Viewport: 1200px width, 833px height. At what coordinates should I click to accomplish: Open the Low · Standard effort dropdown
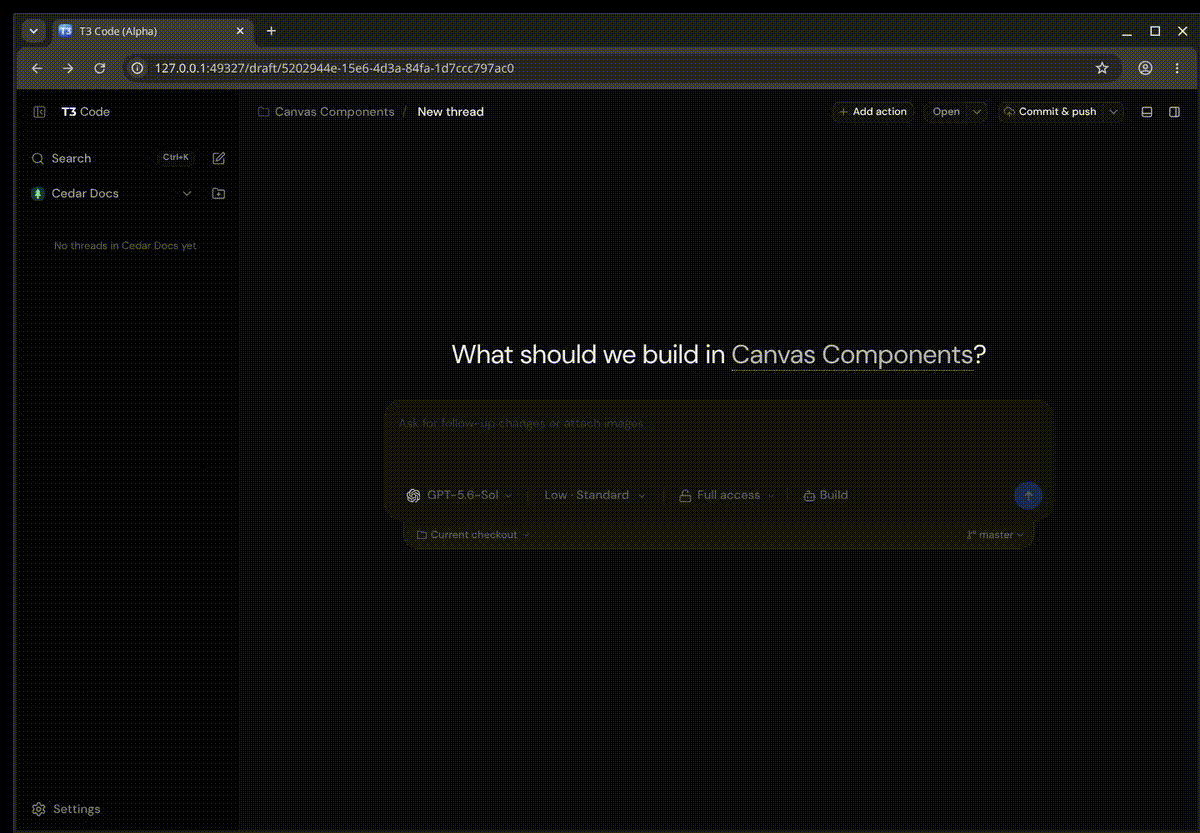click(x=594, y=495)
